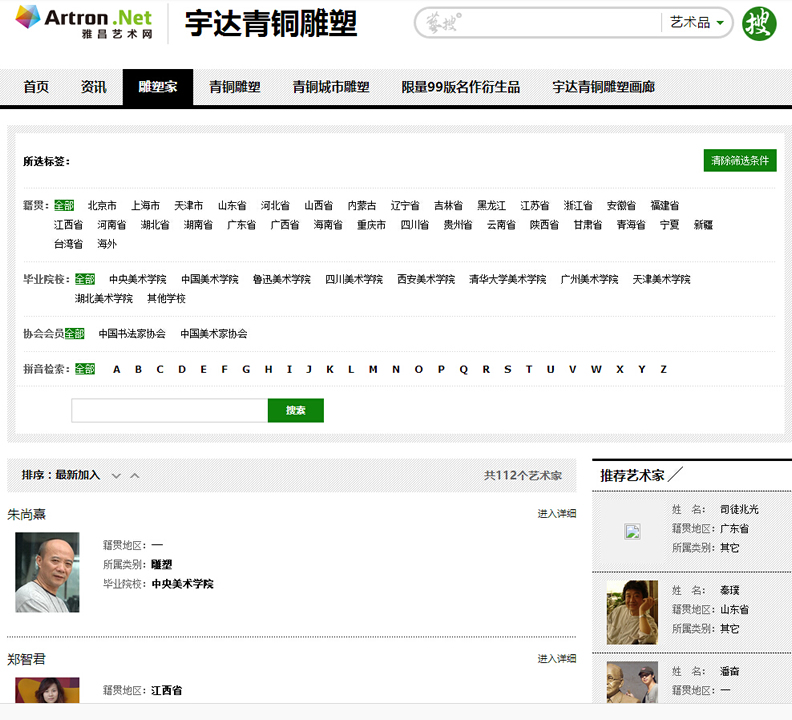The width and height of the screenshot is (792, 720).
Task: Click the green 搜索 button
Action: coord(296,410)
